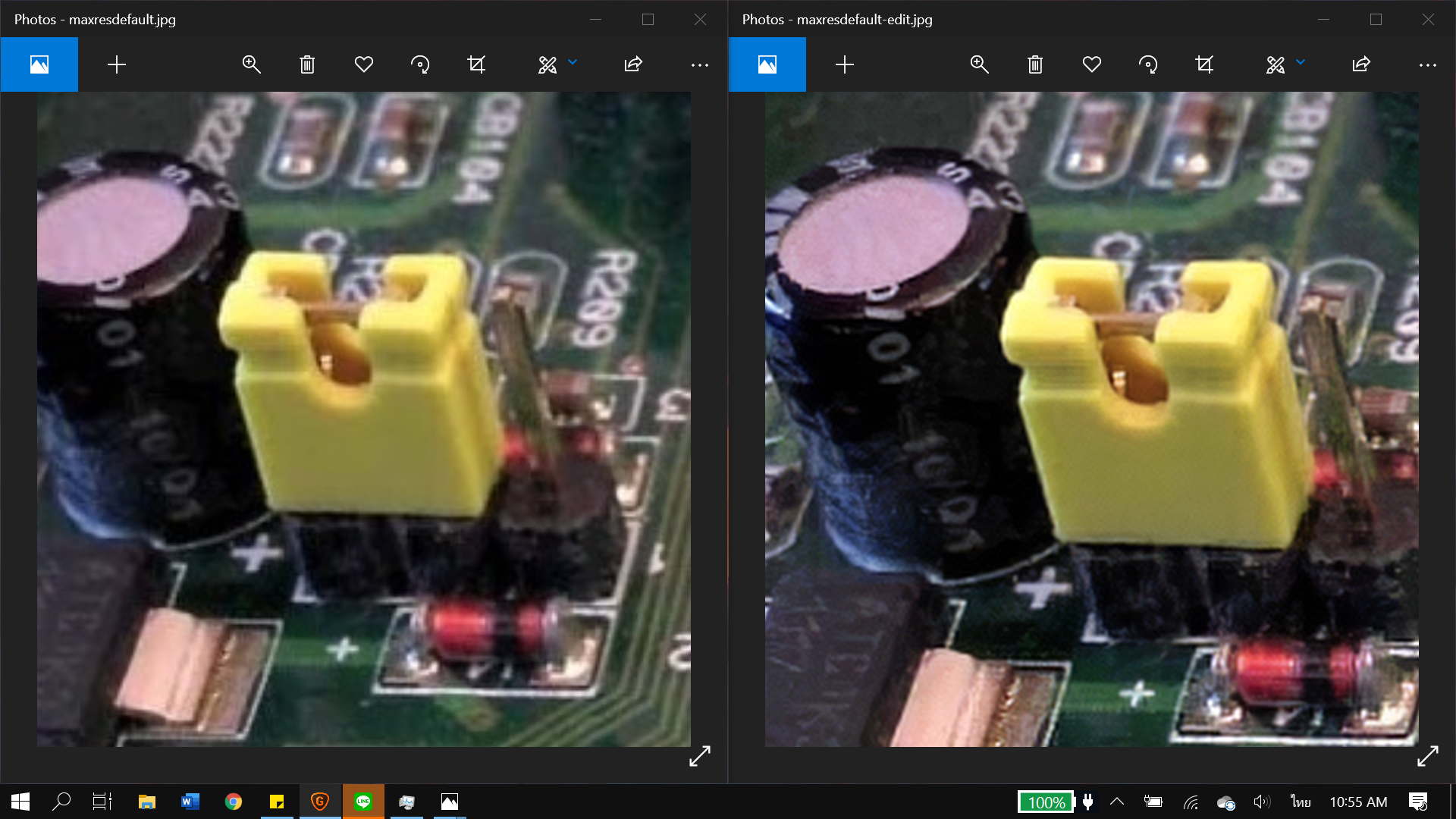Expand Edit & Create dropdown arrow in right window
The image size is (1456, 819).
[x=1301, y=62]
